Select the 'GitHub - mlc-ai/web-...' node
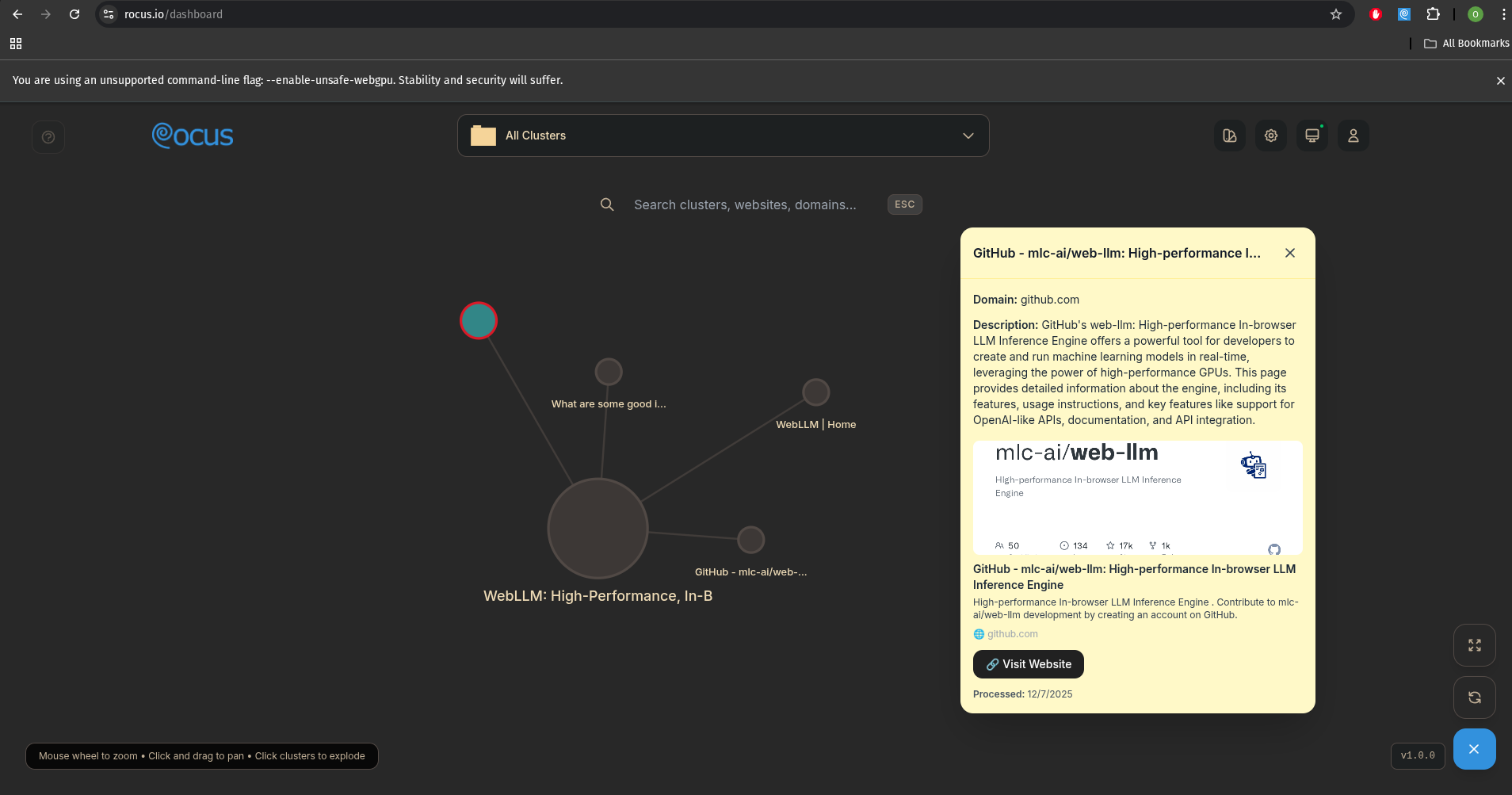 pos(750,540)
